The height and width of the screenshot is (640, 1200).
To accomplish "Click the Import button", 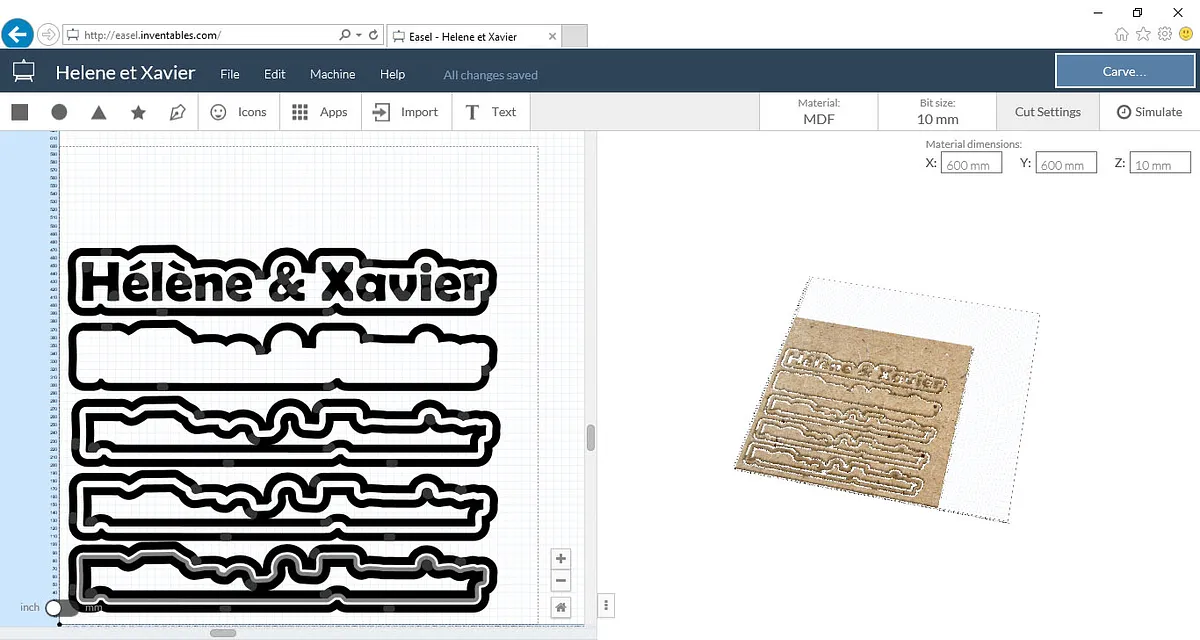I will coord(405,112).
